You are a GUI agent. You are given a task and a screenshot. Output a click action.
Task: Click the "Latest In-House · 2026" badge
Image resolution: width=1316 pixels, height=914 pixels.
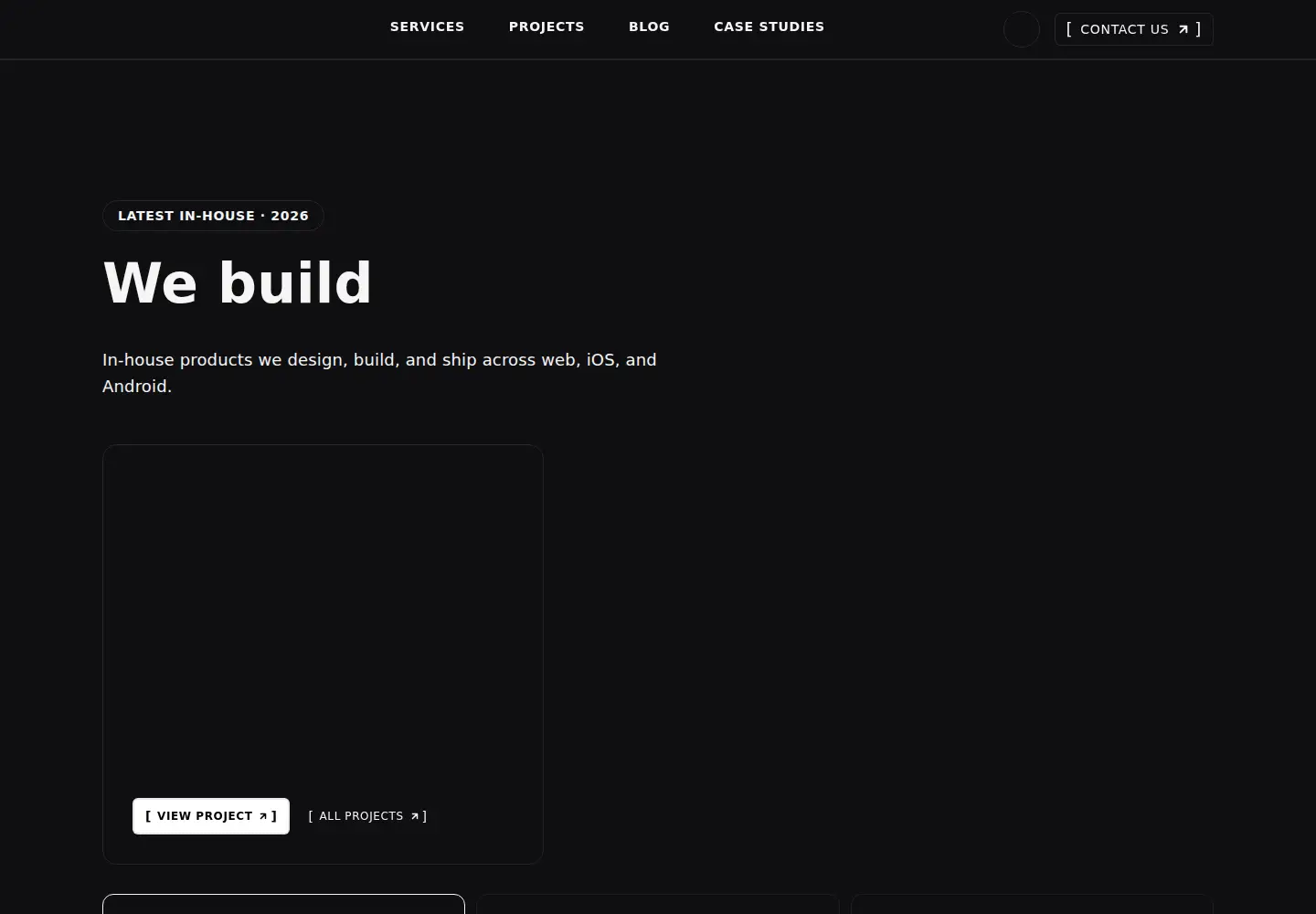[213, 216]
